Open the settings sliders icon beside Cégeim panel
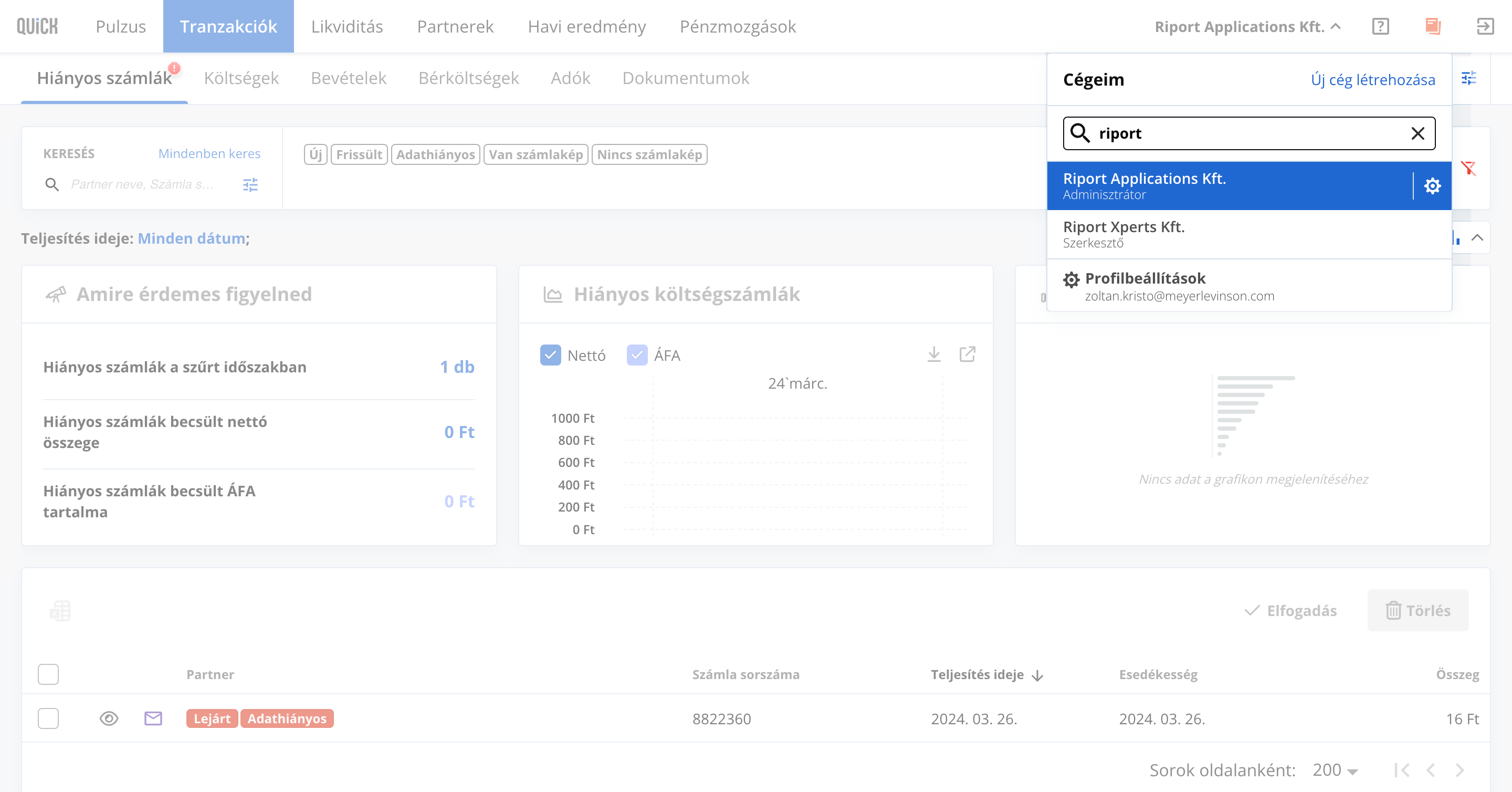The width and height of the screenshot is (1512, 792). [x=1468, y=78]
